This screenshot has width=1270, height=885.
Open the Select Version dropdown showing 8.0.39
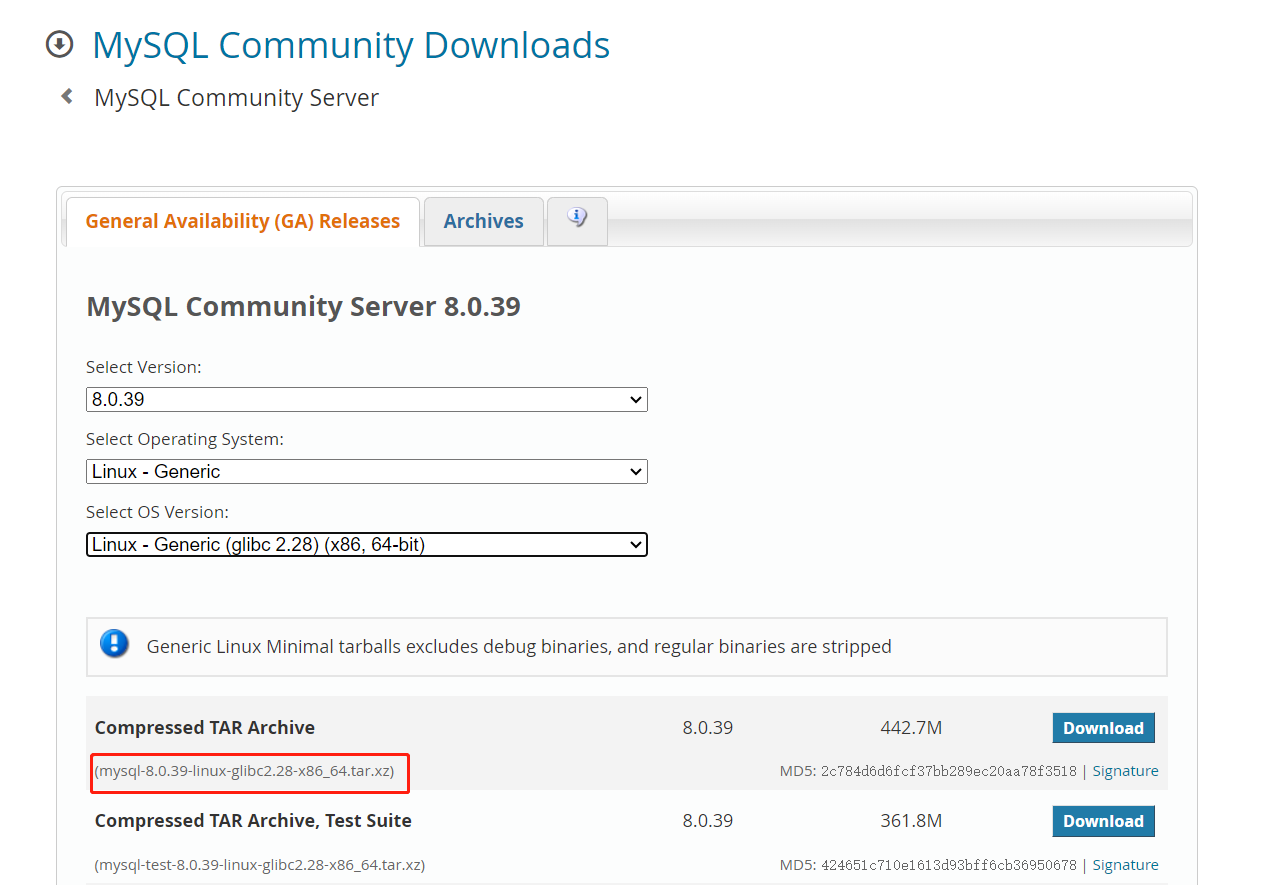367,399
